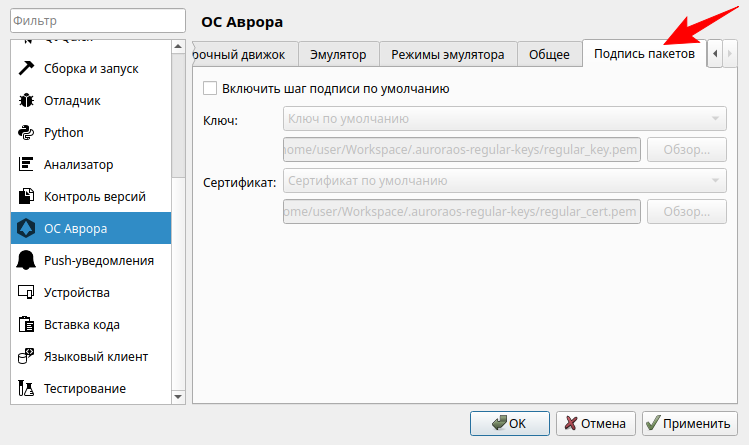
Task: Open the partially visible движок tab
Action: pyautogui.click(x=245, y=54)
